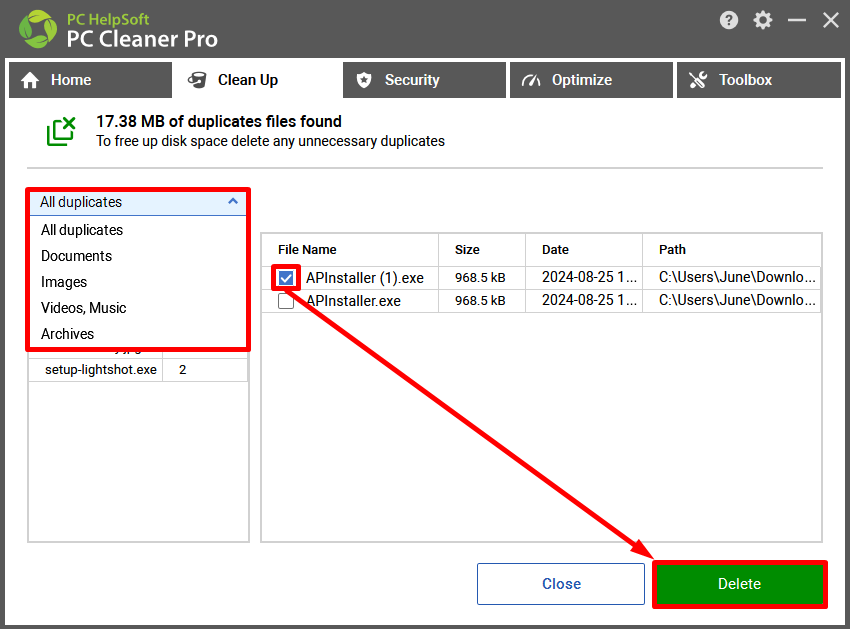Image resolution: width=850 pixels, height=629 pixels.
Task: Open the Settings gear icon
Action: (x=762, y=21)
